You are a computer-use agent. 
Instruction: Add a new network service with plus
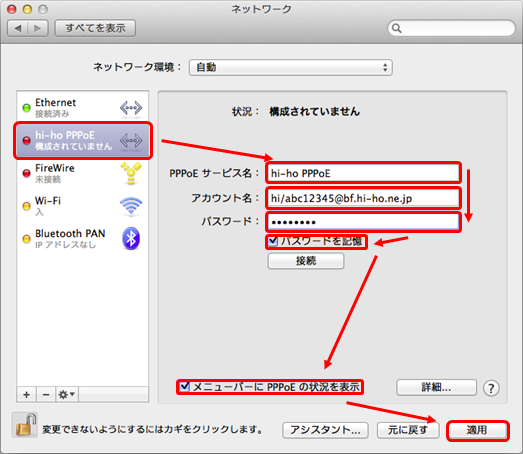click(27, 395)
